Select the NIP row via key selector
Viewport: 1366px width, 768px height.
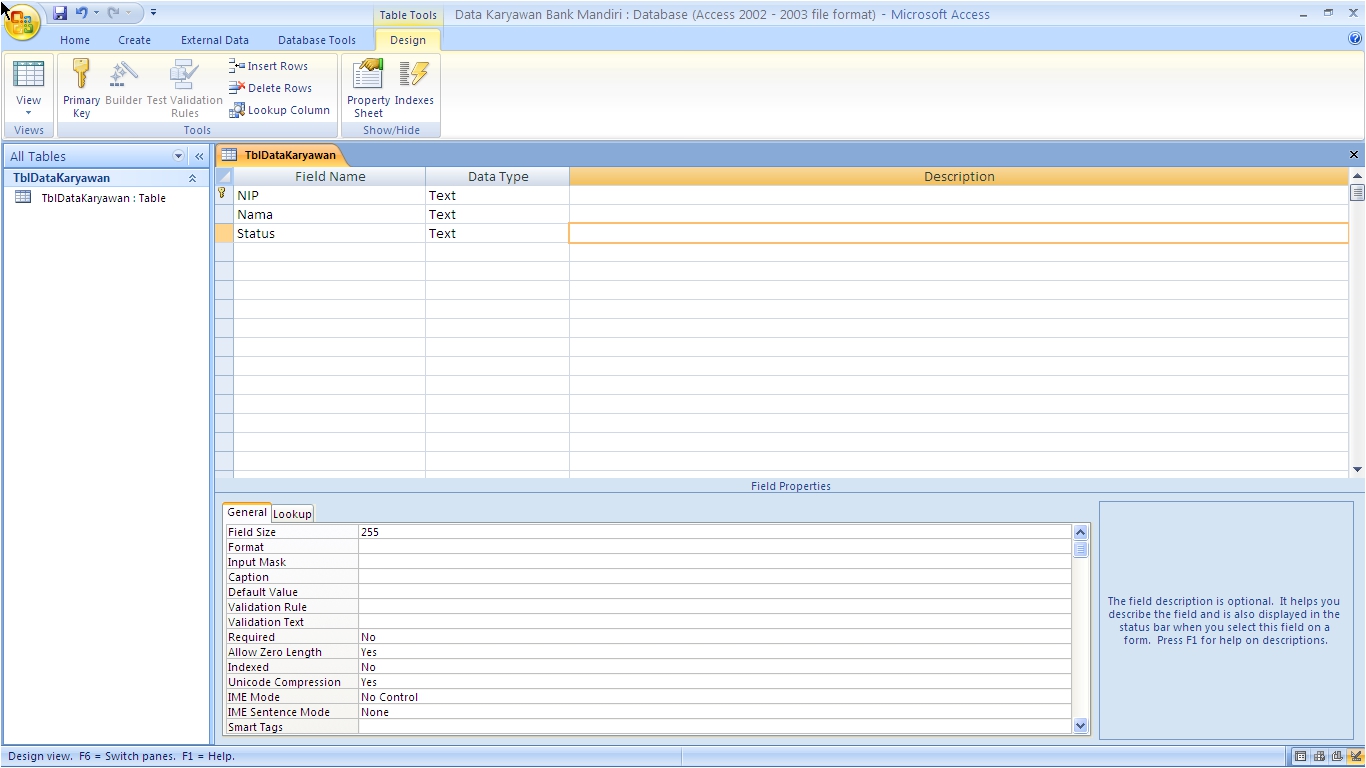tap(224, 195)
